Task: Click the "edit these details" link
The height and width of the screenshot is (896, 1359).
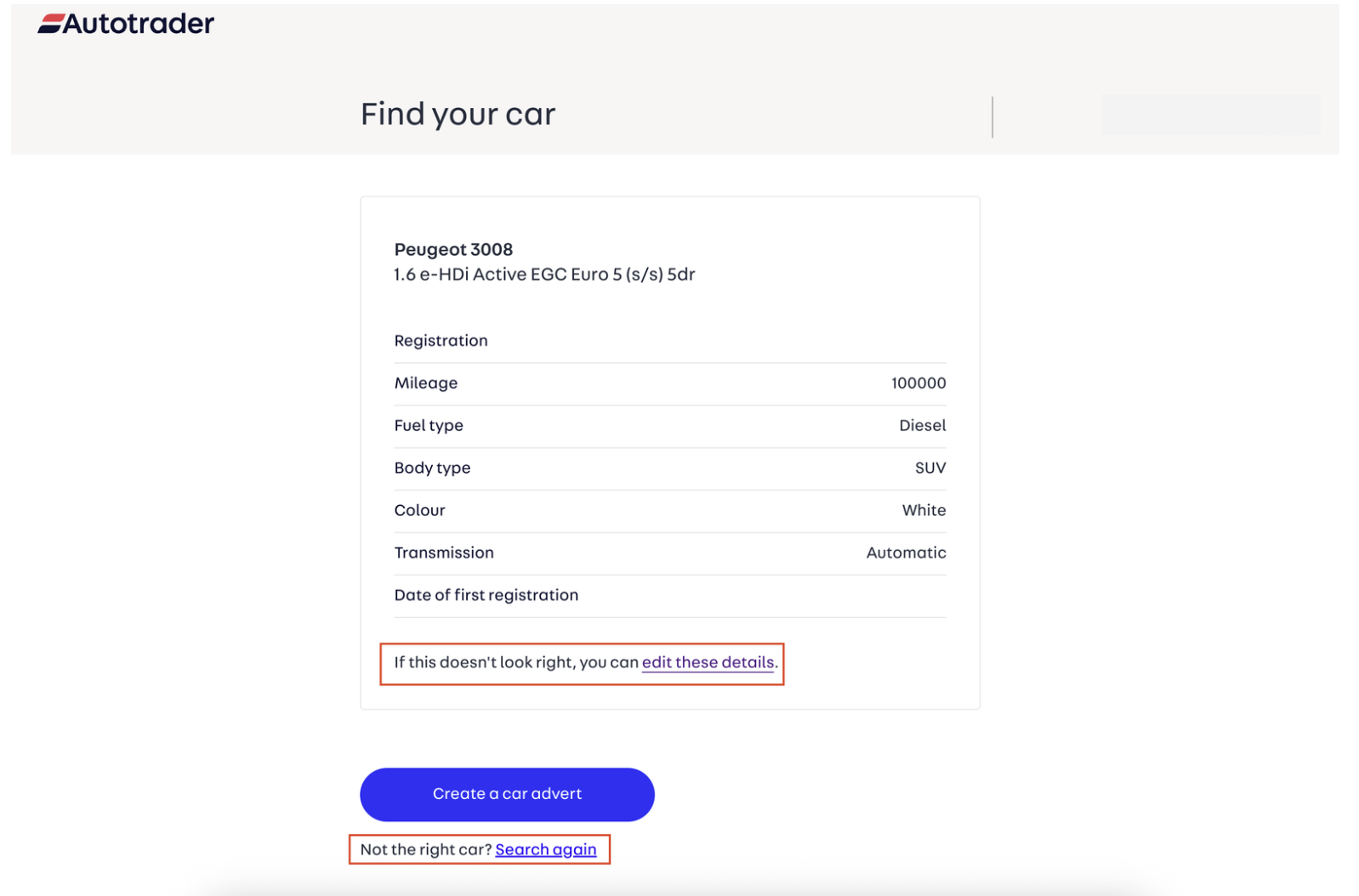Action: [x=708, y=662]
